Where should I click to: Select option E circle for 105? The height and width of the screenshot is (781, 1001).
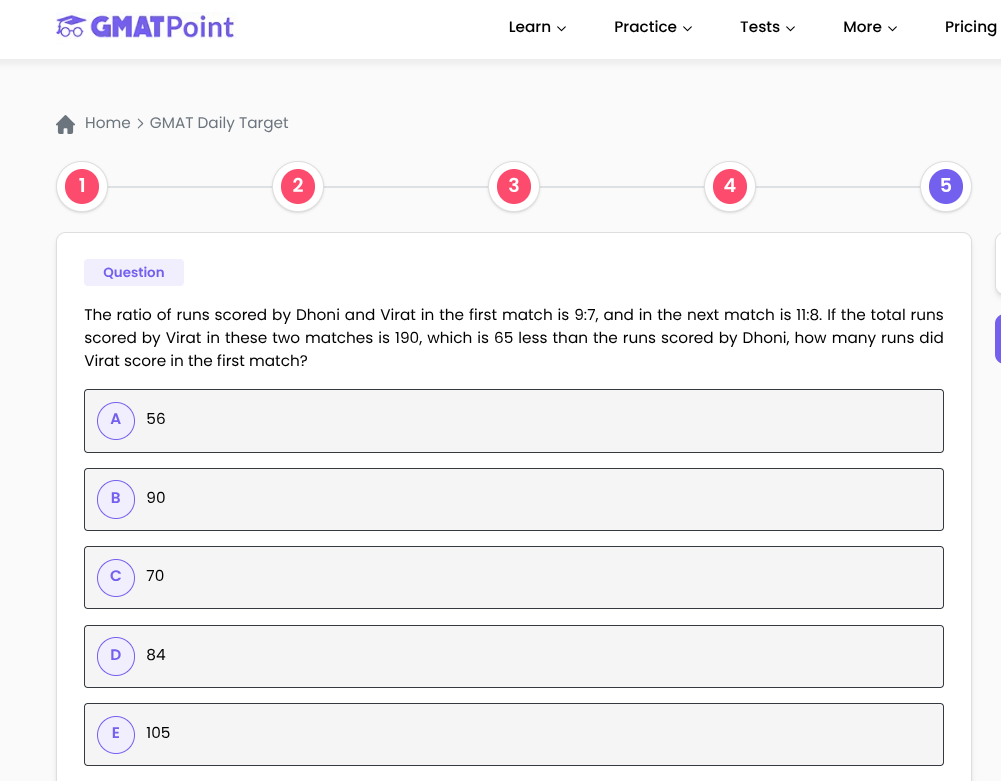pos(116,734)
